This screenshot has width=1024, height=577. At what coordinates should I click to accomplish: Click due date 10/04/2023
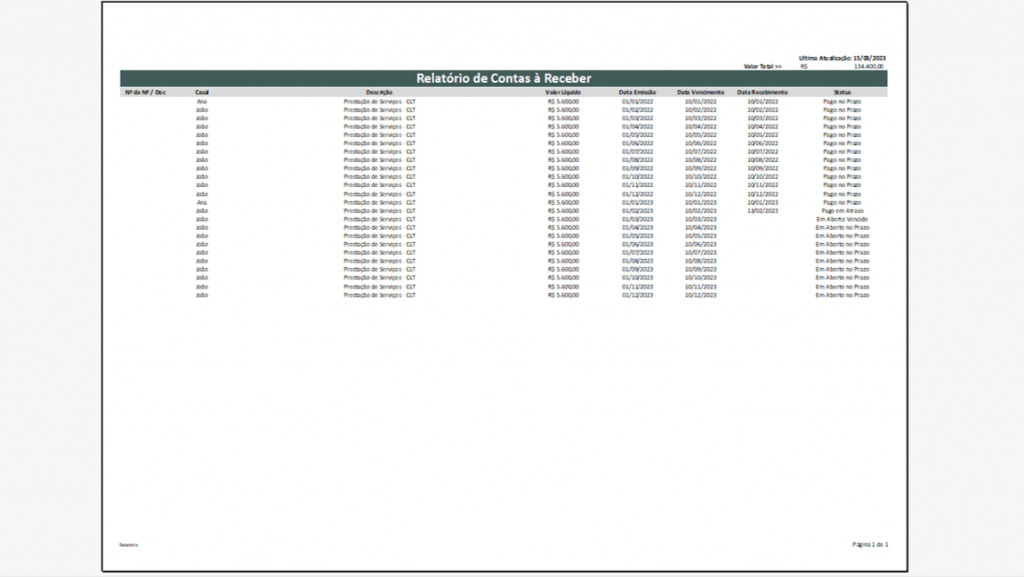(700, 228)
